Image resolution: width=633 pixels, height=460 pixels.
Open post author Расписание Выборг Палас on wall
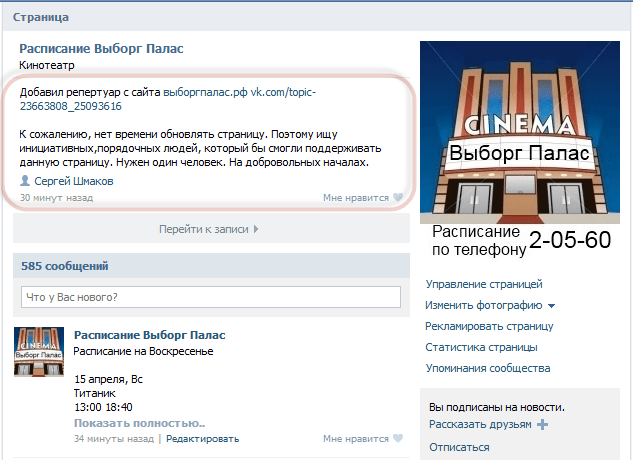(x=150, y=335)
